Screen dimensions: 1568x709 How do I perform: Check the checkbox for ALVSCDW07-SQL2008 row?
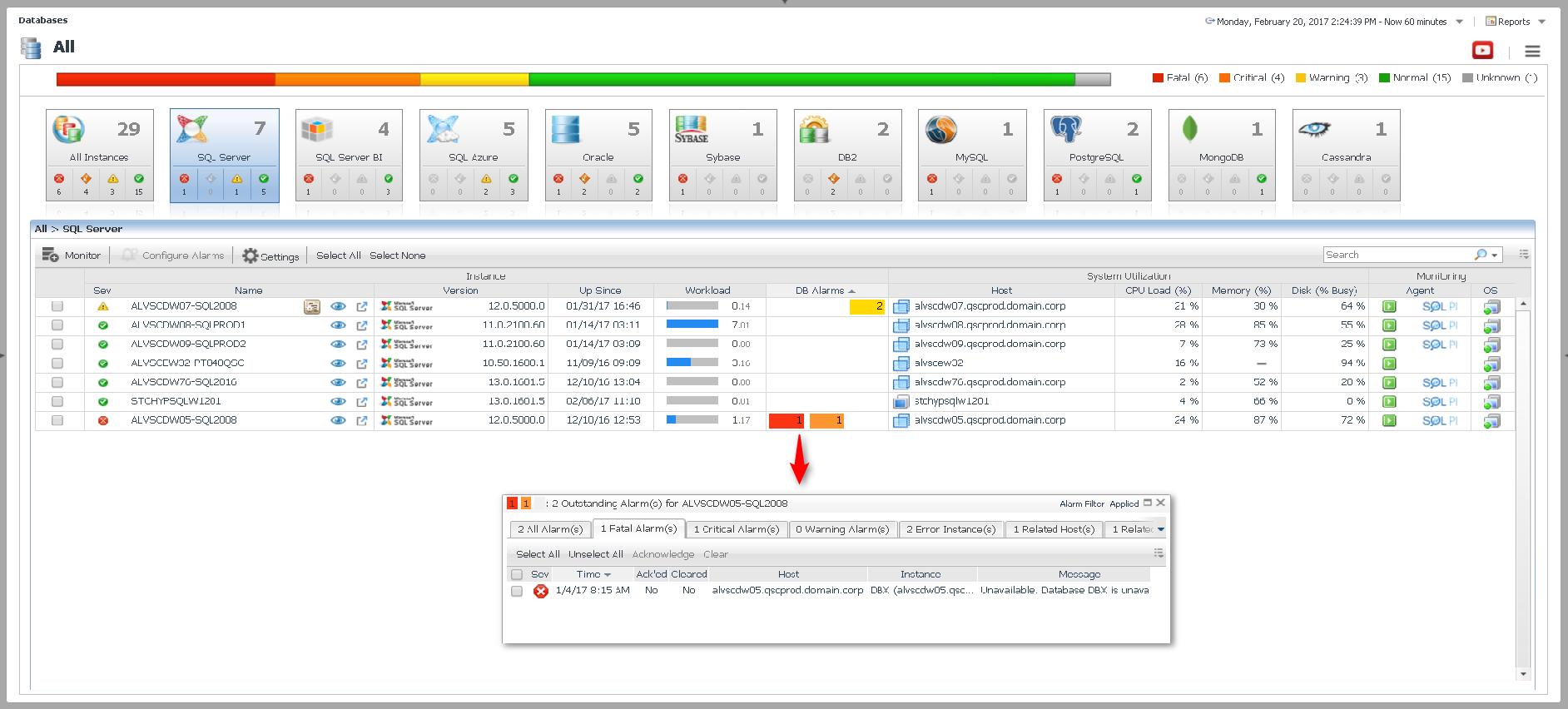[57, 306]
